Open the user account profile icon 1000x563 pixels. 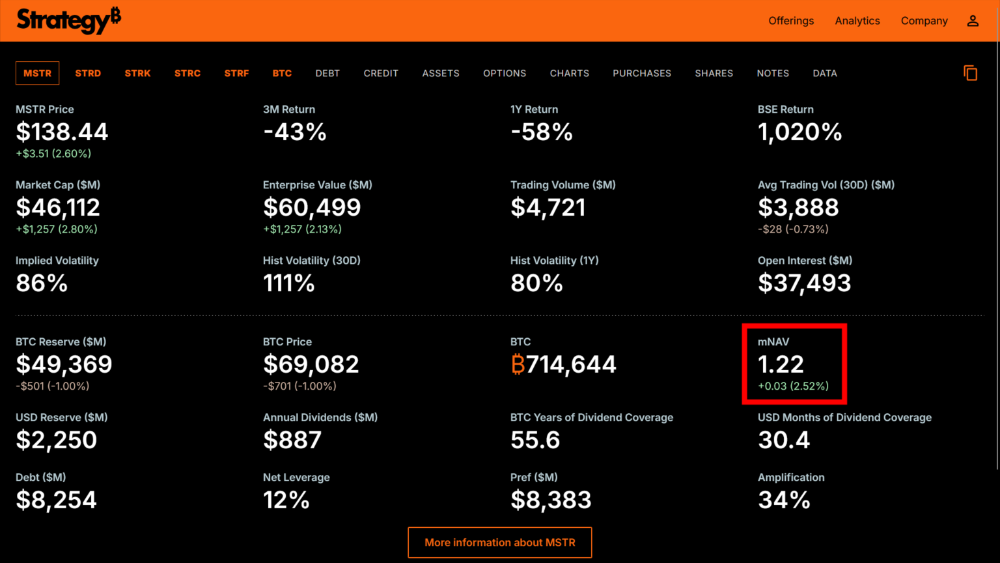click(x=972, y=21)
